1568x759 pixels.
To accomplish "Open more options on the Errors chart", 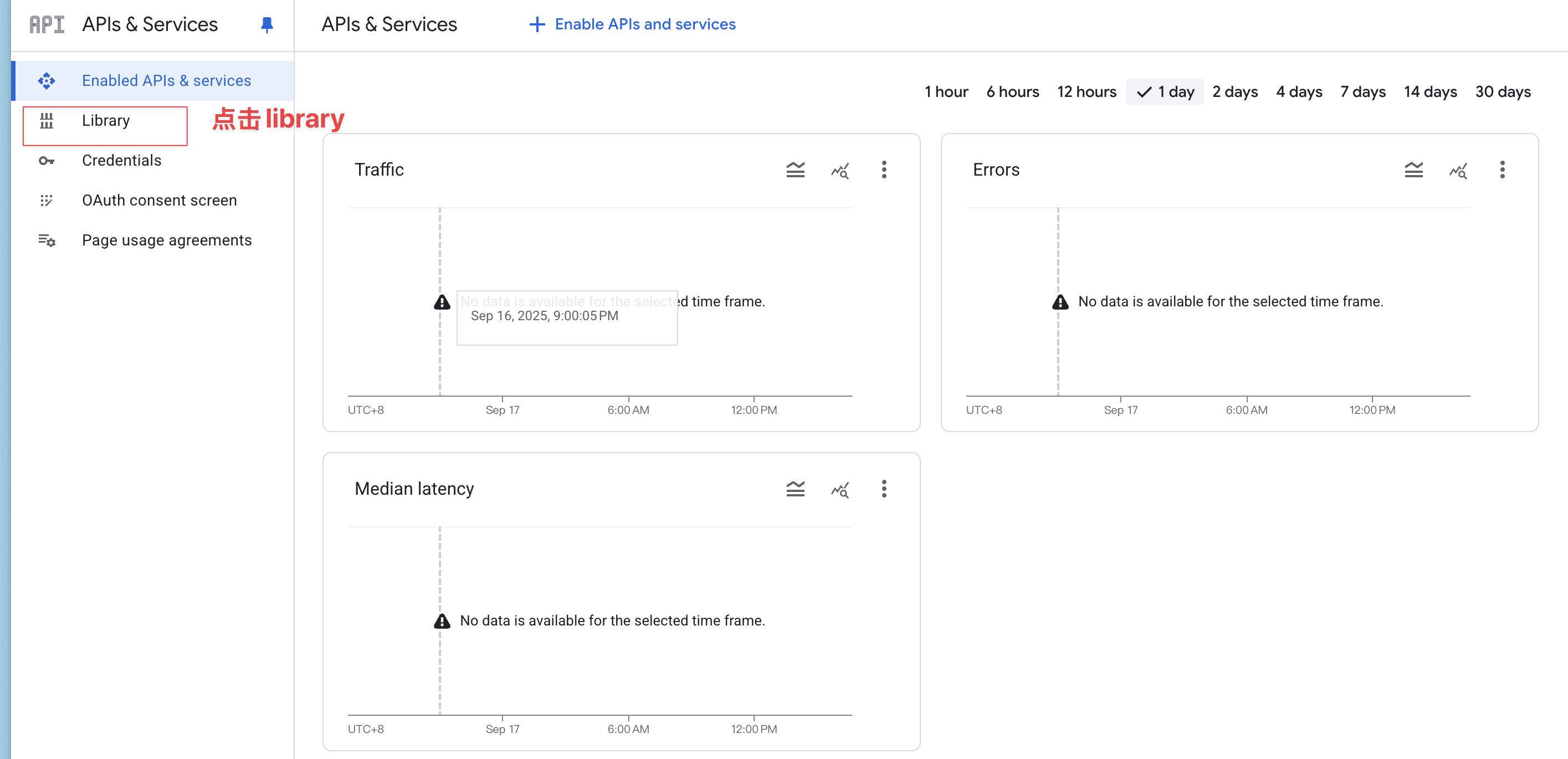I will [1502, 170].
